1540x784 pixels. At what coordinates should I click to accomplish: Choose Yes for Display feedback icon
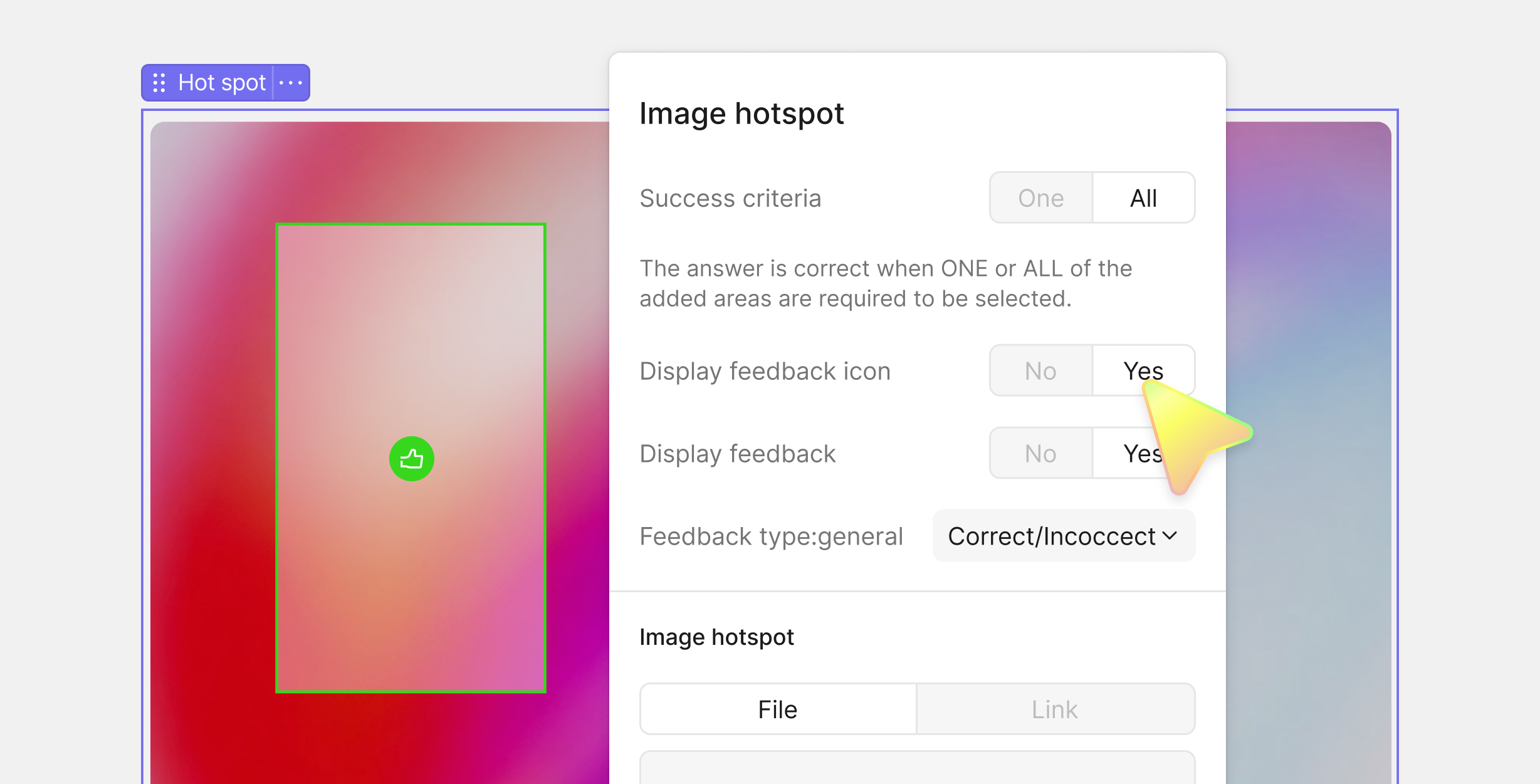pos(1142,370)
